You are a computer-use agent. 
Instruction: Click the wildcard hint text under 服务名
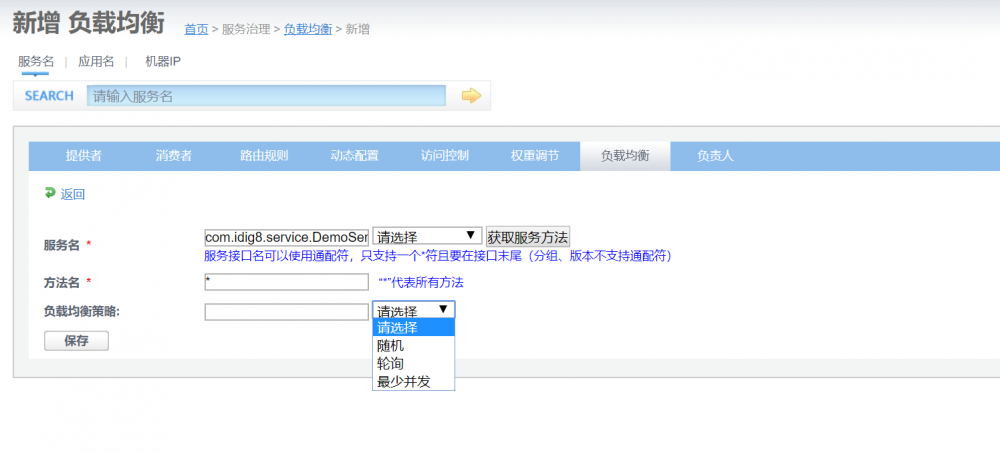(x=438, y=256)
